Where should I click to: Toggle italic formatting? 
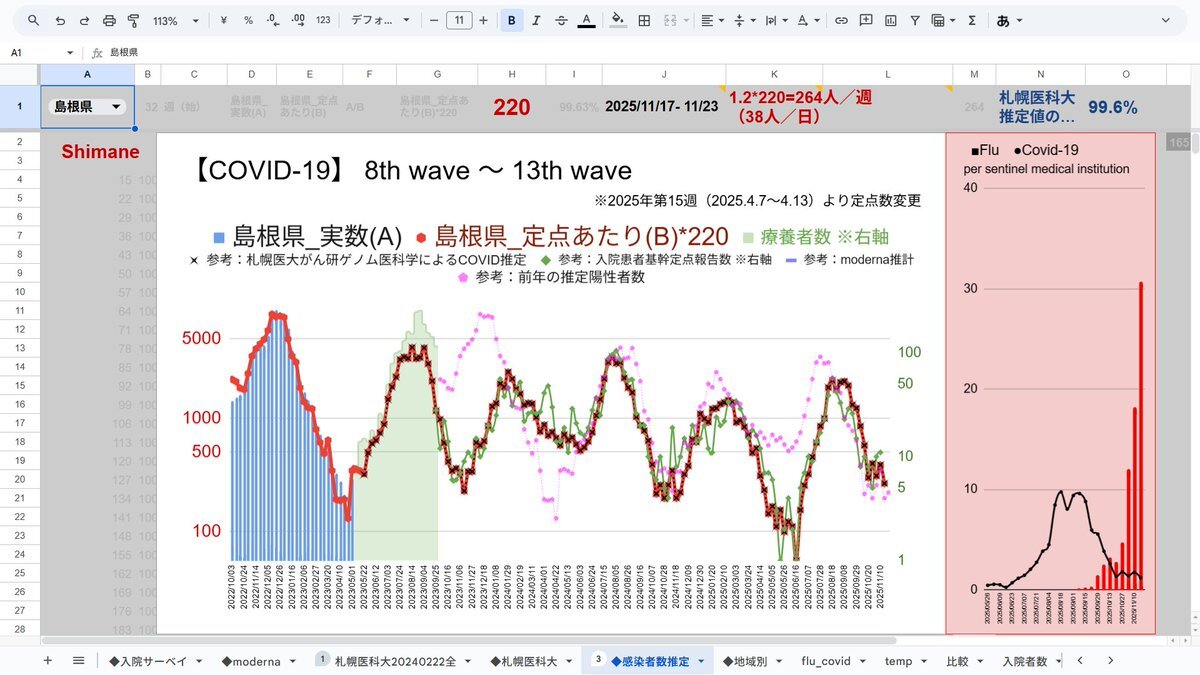point(537,20)
